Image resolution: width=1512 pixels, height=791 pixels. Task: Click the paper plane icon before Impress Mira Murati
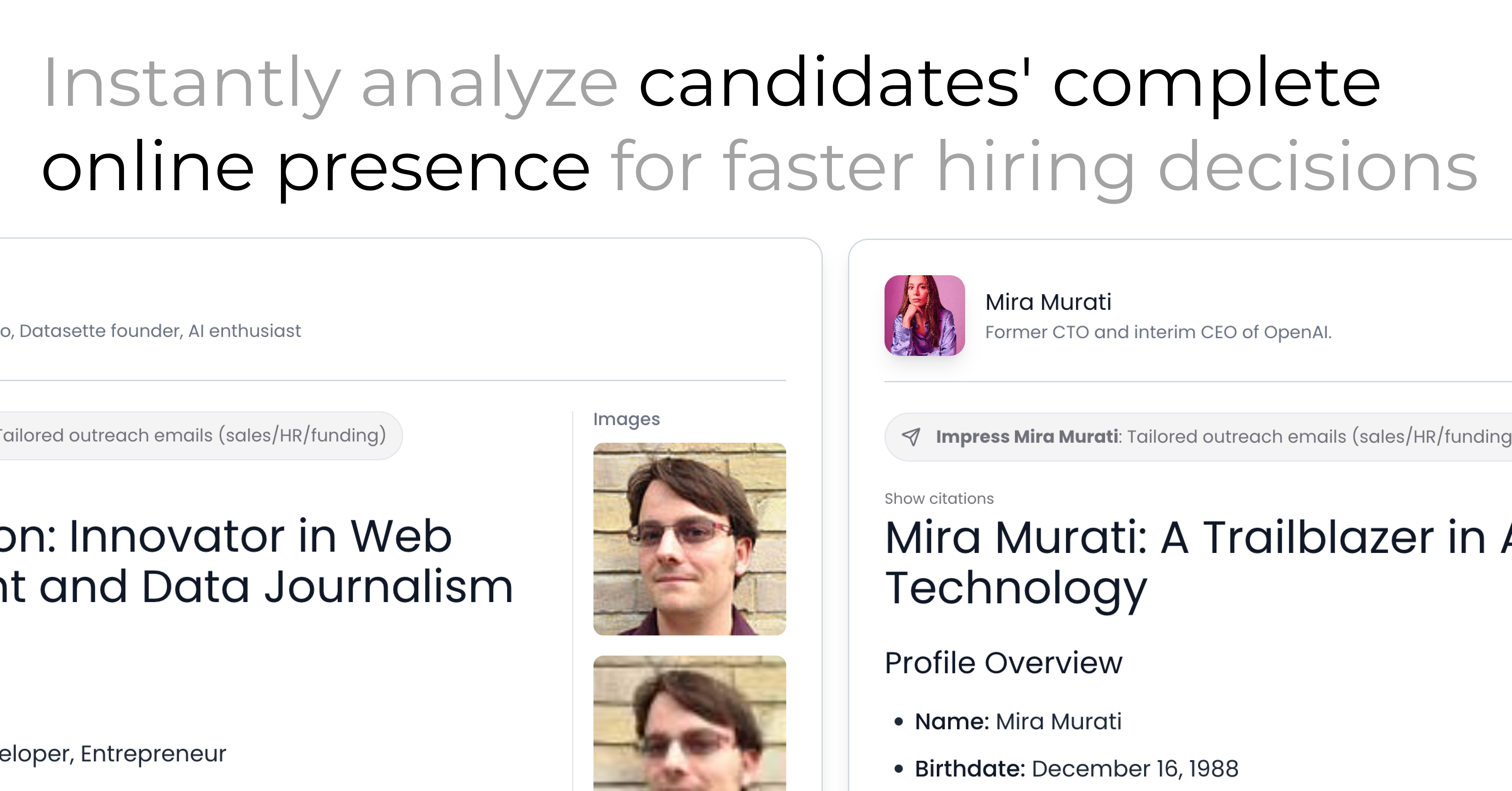[911, 436]
